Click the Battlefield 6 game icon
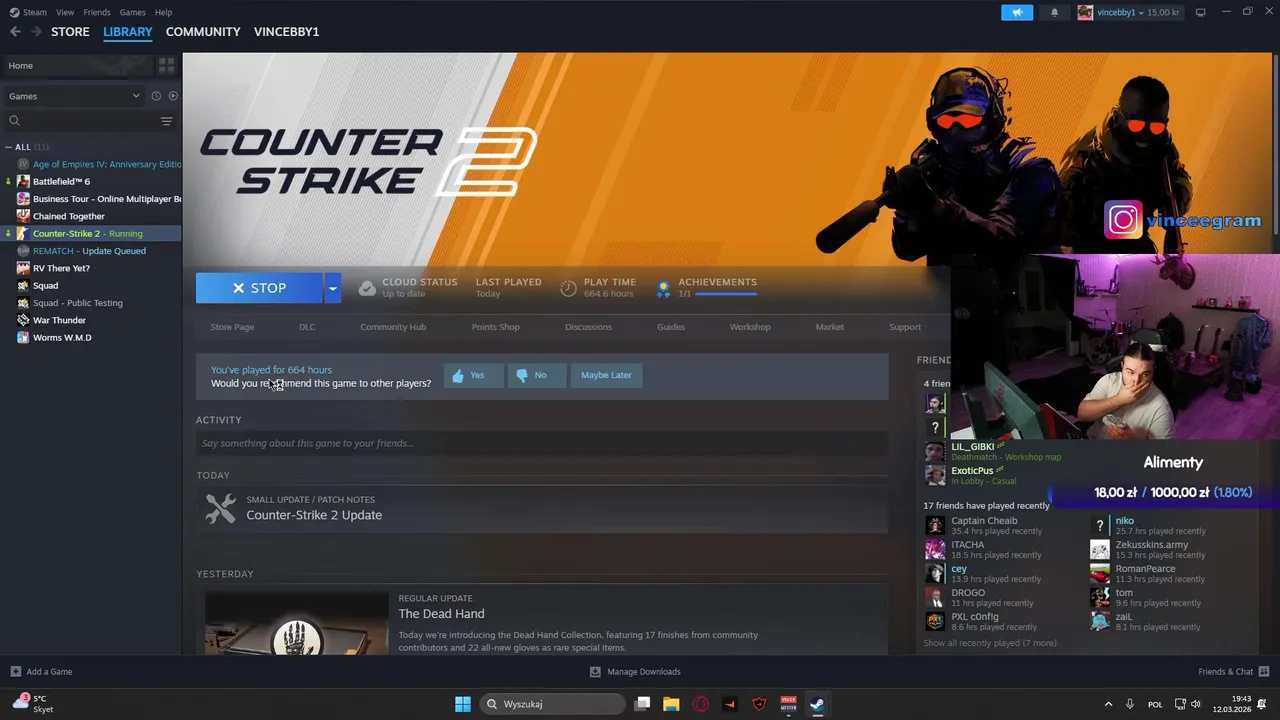 coord(23,181)
